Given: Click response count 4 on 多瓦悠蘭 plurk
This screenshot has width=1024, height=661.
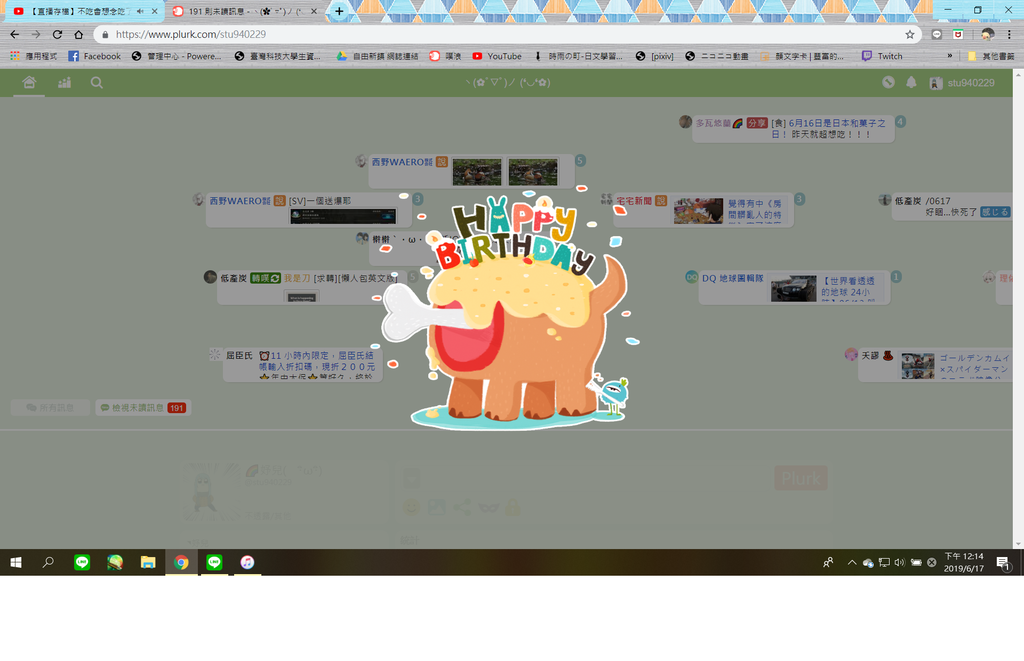Looking at the screenshot, I should pyautogui.click(x=901, y=121).
